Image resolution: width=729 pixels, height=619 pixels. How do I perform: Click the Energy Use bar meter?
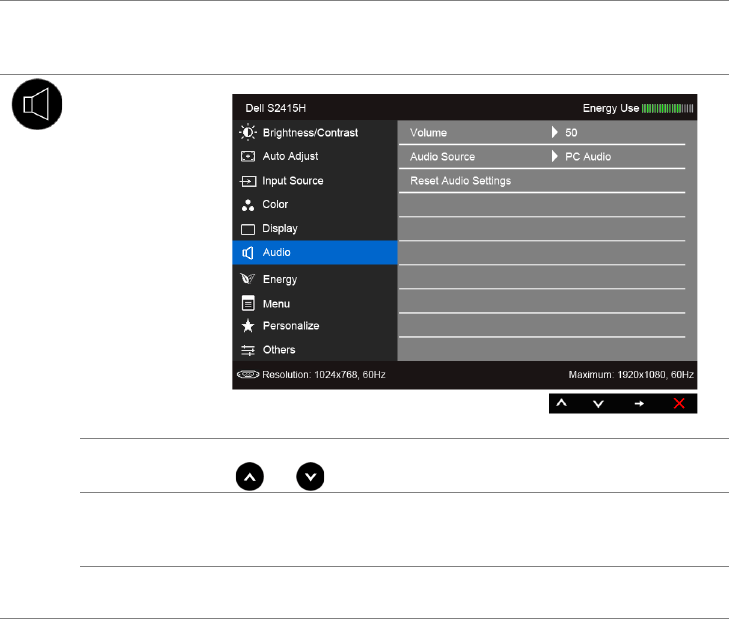pos(667,108)
